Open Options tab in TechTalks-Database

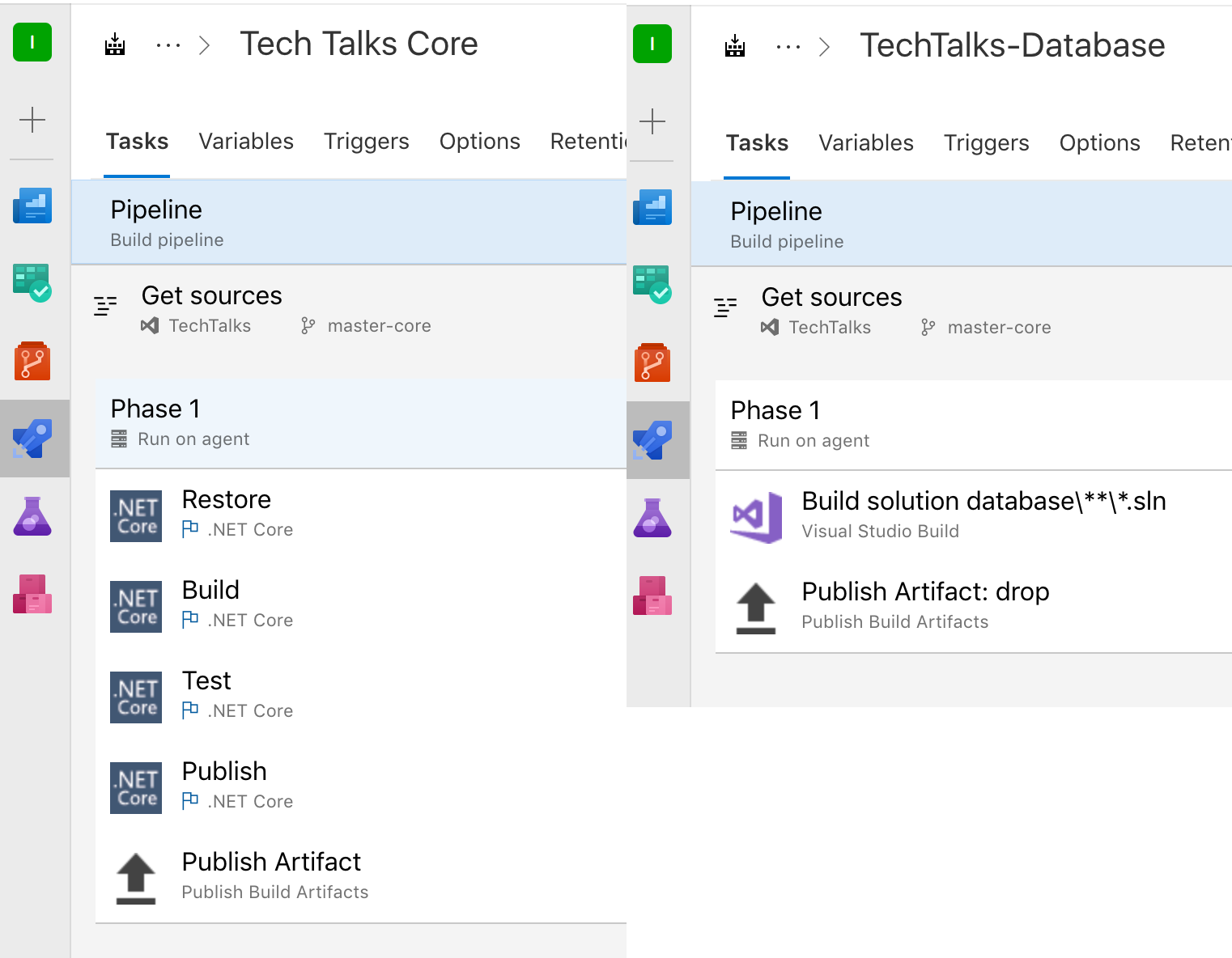[1100, 143]
